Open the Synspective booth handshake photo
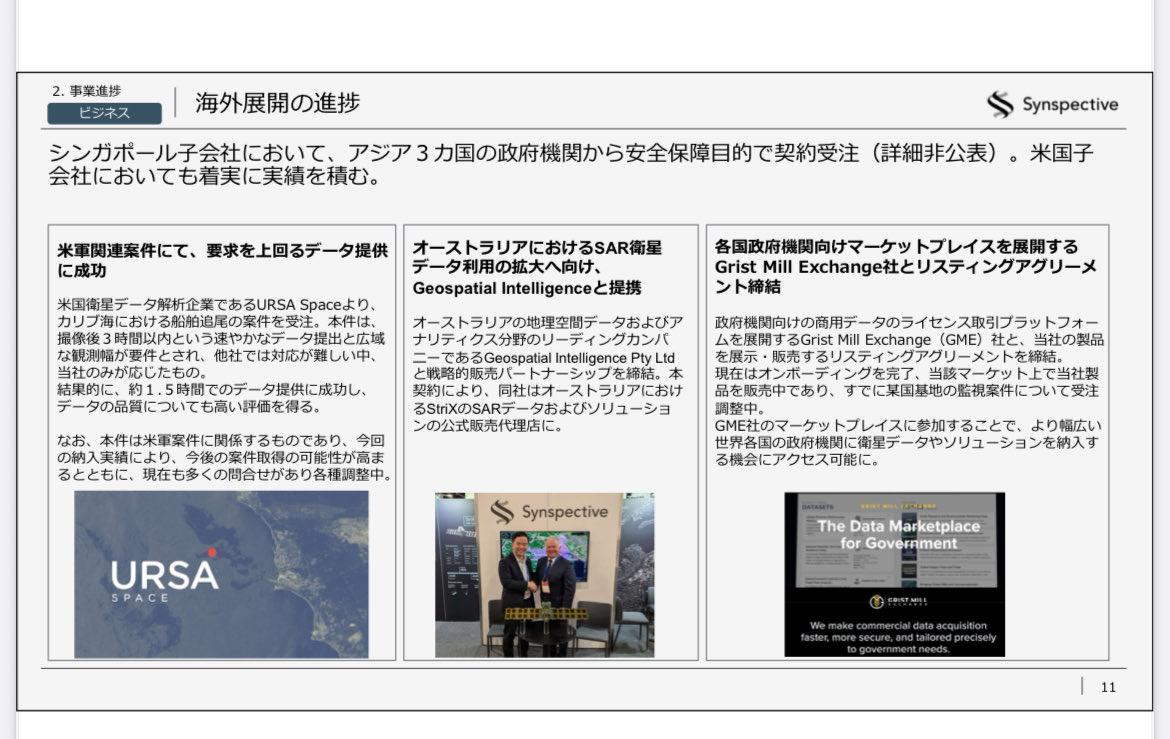 coord(545,575)
